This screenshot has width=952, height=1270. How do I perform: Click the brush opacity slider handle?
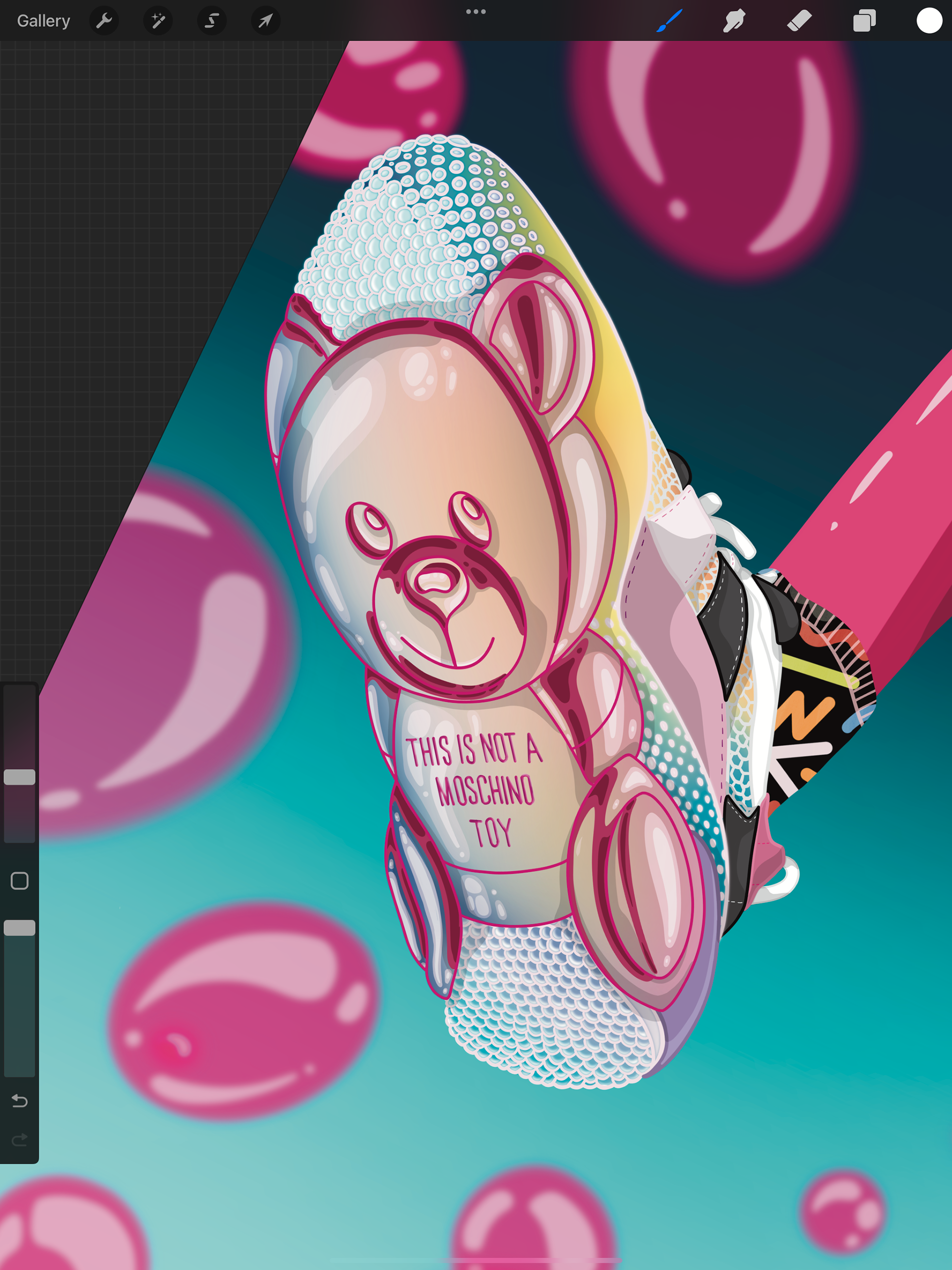pos(19,928)
